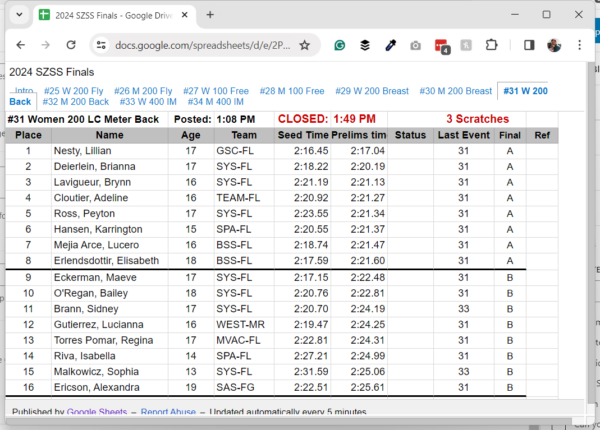Toggle the browser side panel
The width and height of the screenshot is (600, 430).
[528, 45]
